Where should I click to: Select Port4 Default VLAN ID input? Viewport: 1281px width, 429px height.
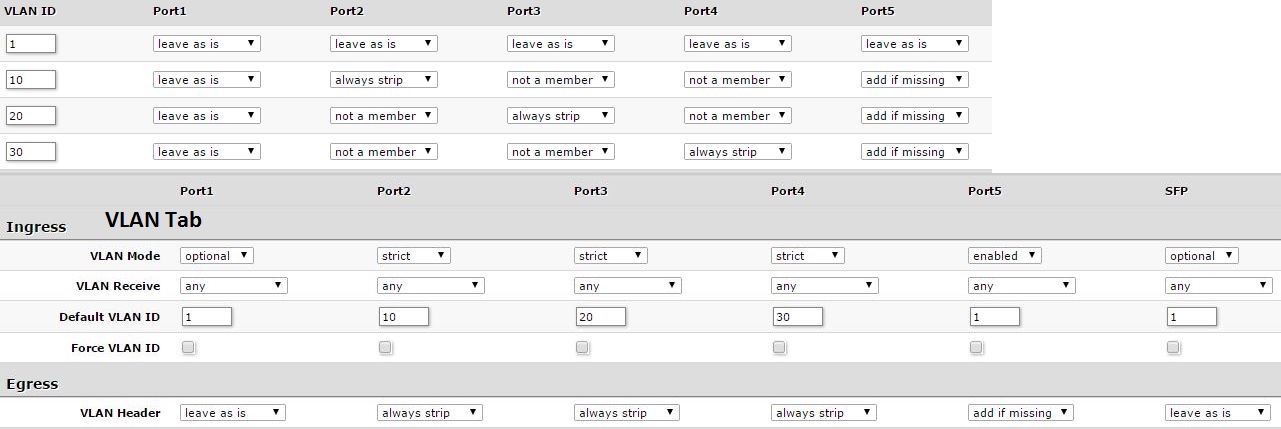(798, 317)
